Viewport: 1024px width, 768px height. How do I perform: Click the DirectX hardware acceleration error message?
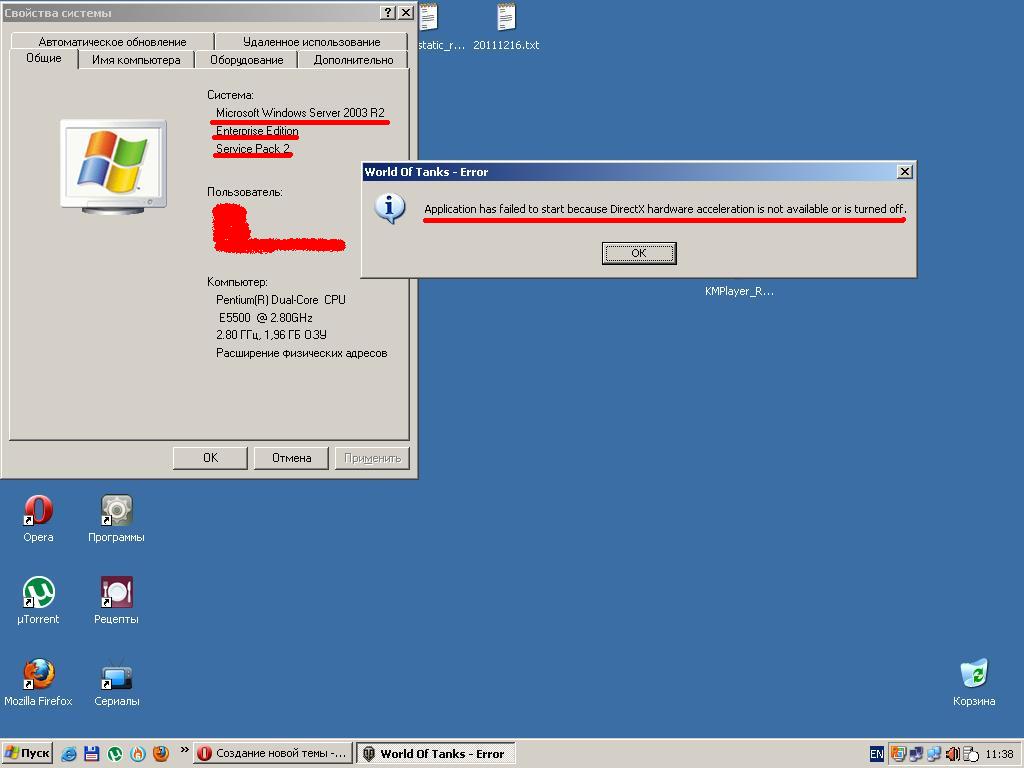tap(665, 209)
